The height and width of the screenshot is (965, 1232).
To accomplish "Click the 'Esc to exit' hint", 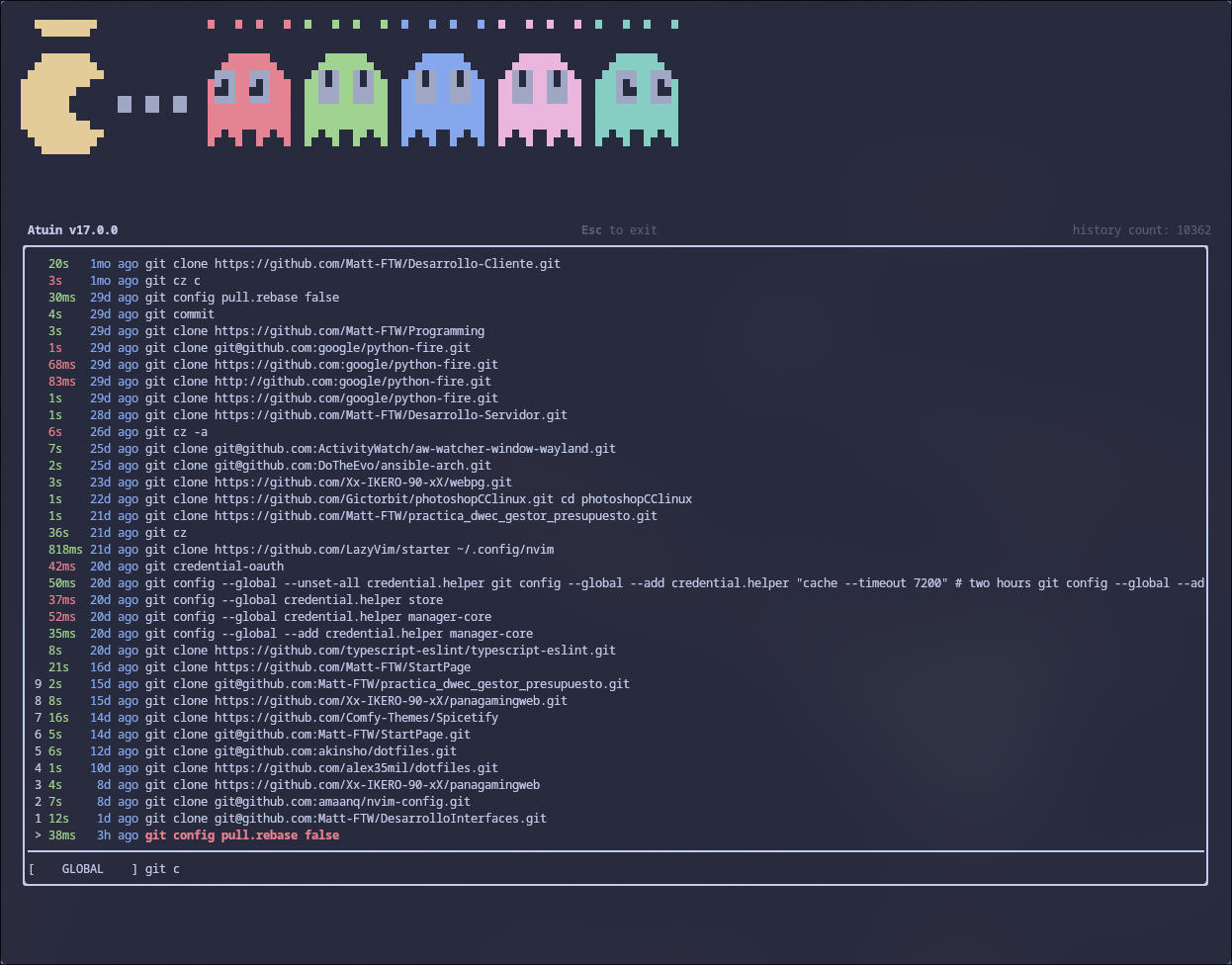I will pyautogui.click(x=619, y=229).
